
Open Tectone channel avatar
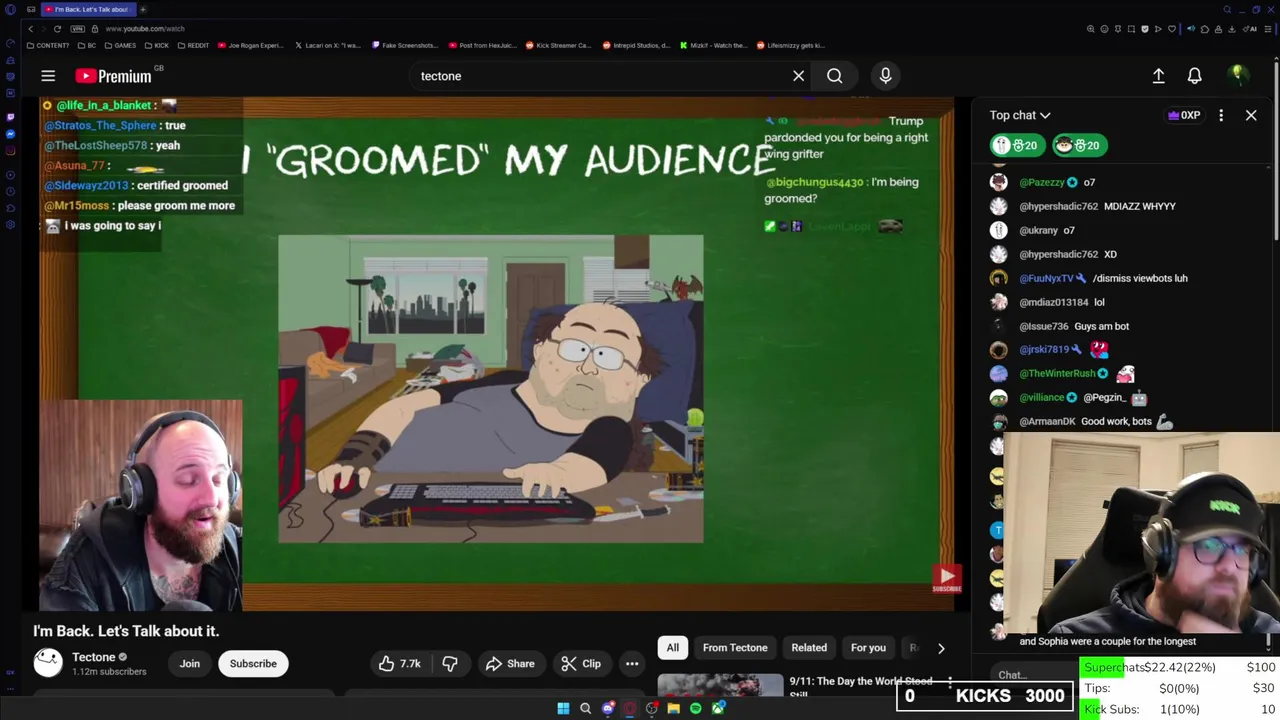coord(48,662)
